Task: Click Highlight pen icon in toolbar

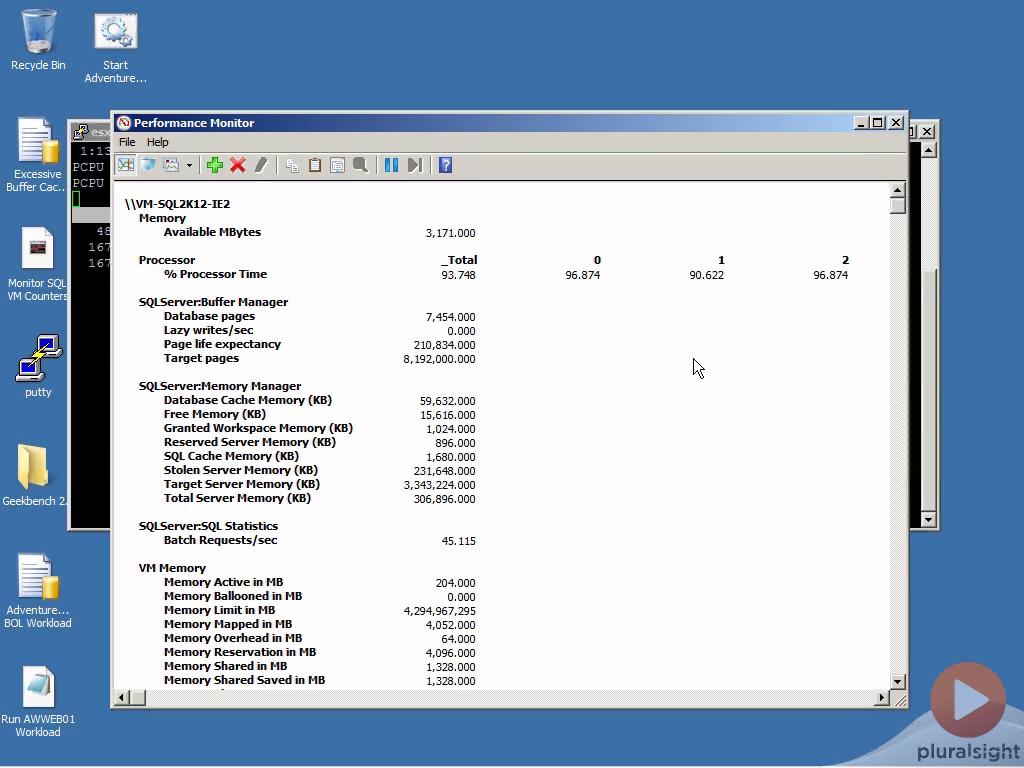Action: [261, 165]
